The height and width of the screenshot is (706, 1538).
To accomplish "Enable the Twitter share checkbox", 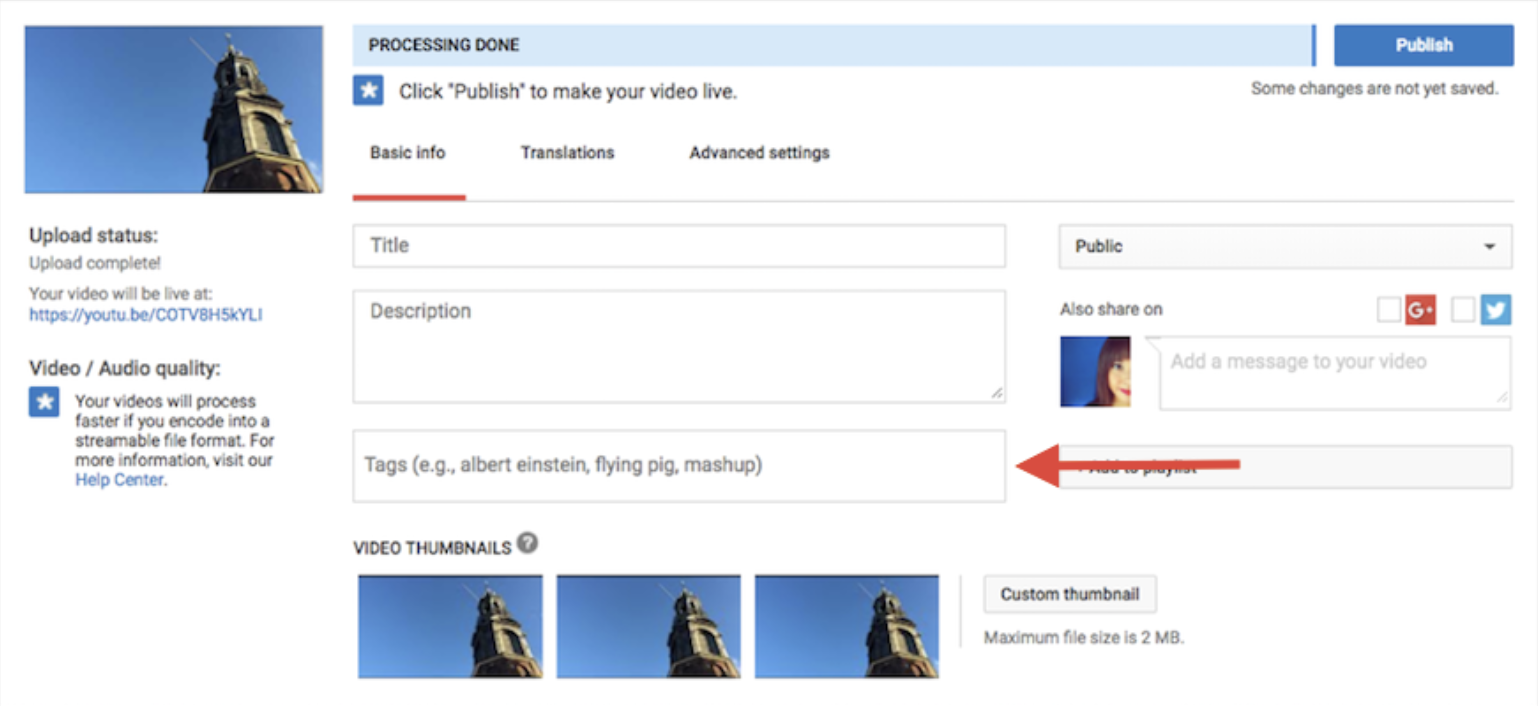I will click(1463, 310).
